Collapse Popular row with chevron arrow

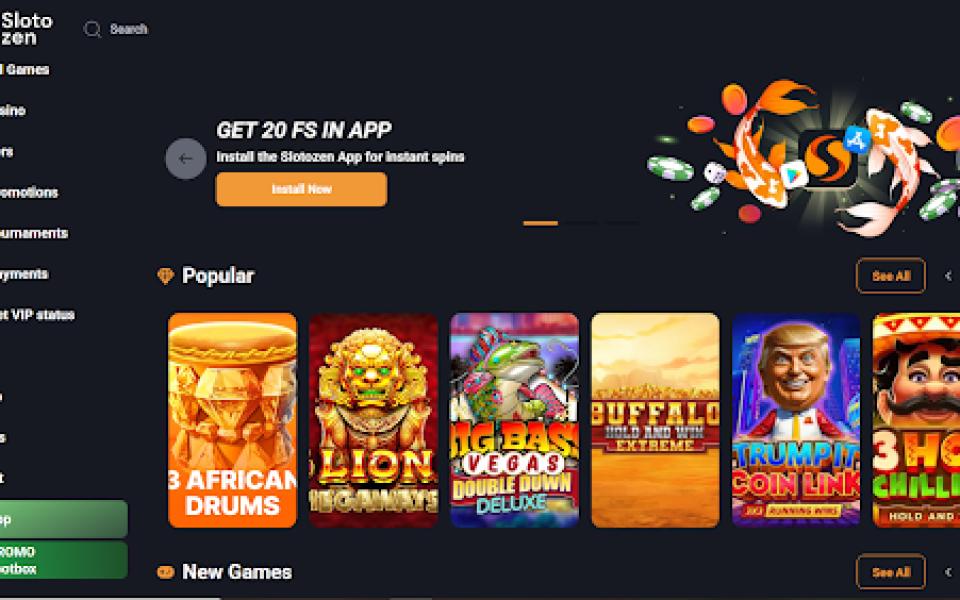(948, 276)
